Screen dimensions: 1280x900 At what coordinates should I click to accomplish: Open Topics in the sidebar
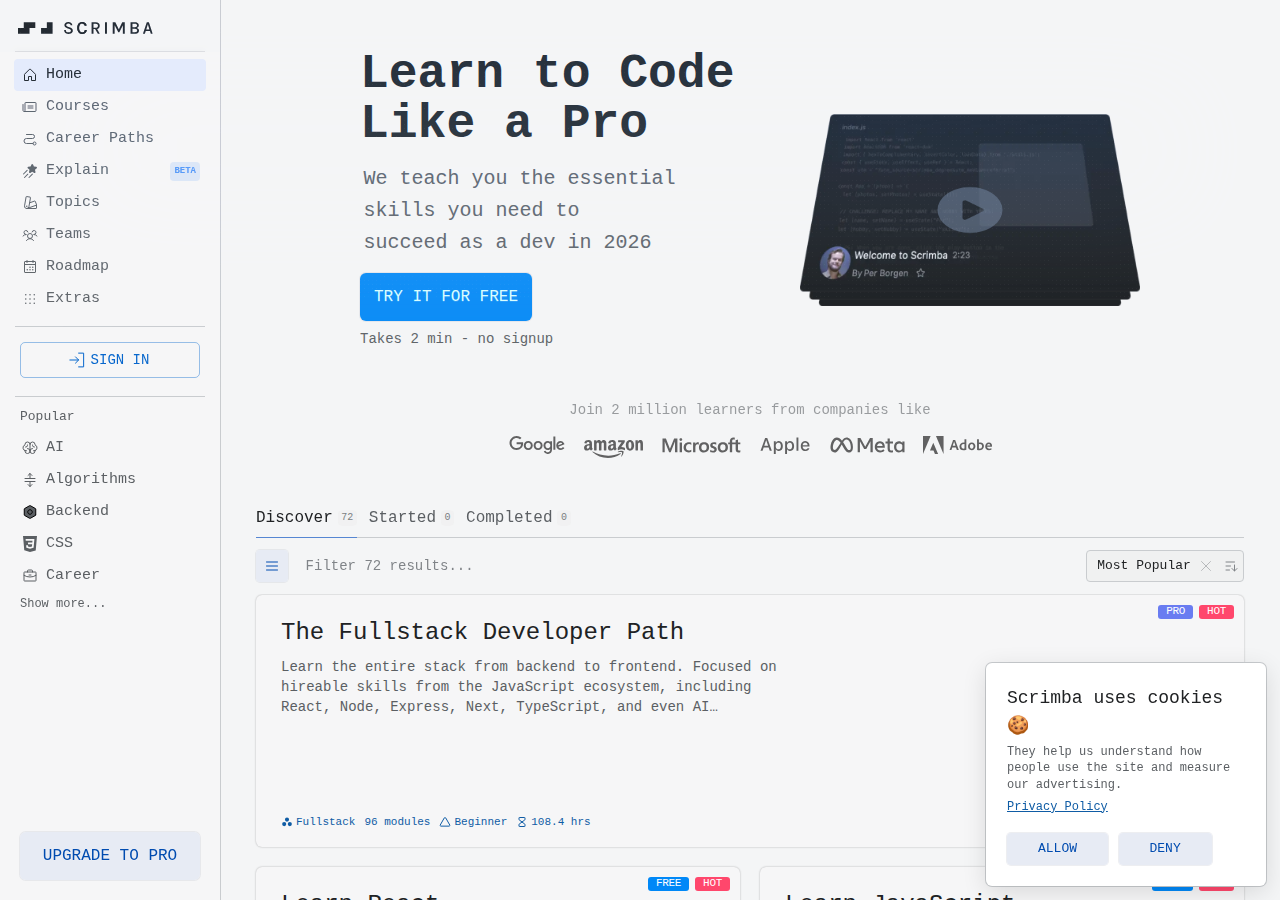click(x=110, y=203)
